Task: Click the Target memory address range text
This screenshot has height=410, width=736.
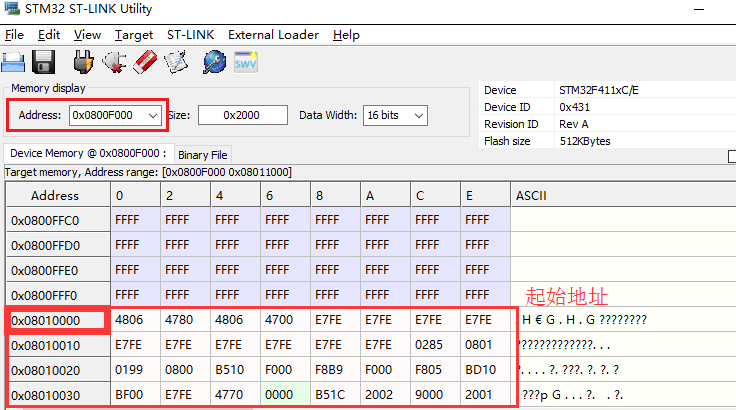Action: pyautogui.click(x=148, y=172)
